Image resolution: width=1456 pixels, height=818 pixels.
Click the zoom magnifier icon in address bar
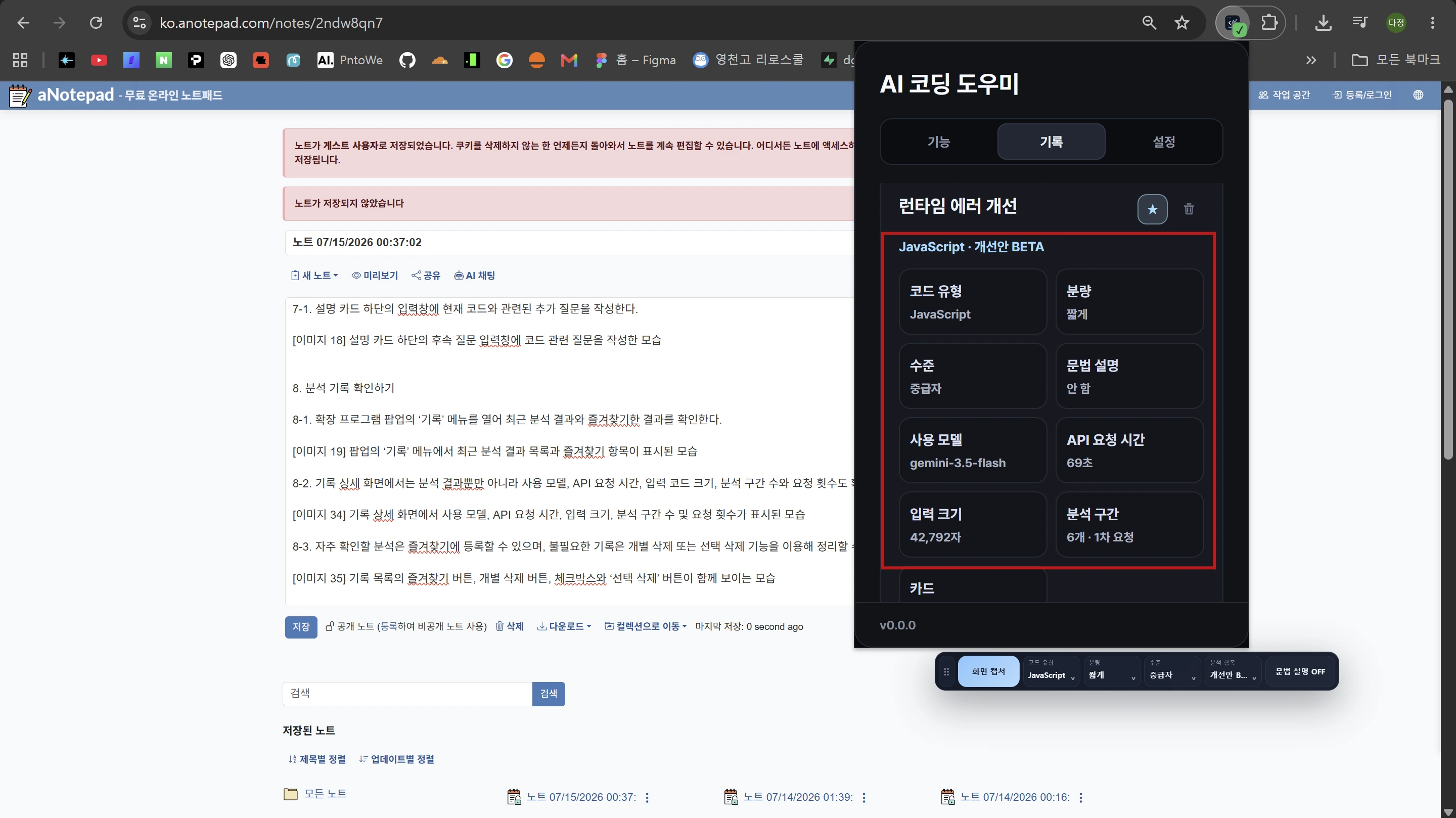1149,23
